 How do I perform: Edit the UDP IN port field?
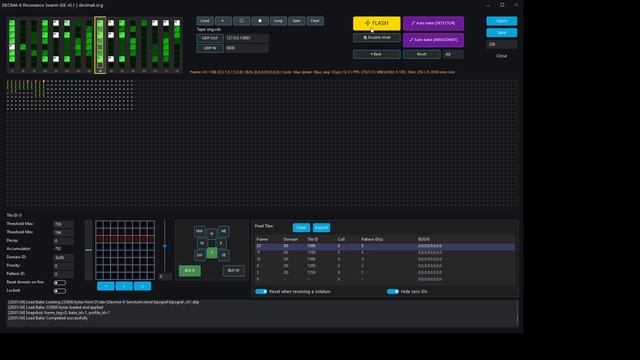(247, 48)
